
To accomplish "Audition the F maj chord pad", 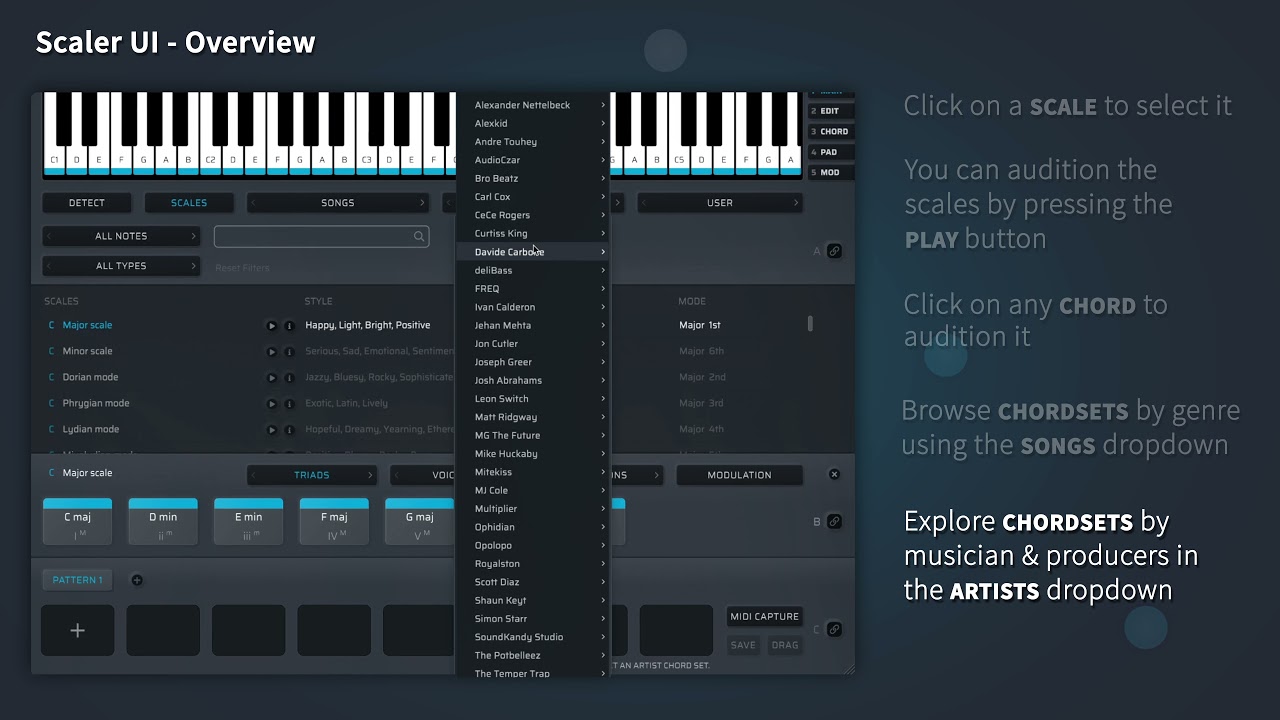I will tap(334, 521).
